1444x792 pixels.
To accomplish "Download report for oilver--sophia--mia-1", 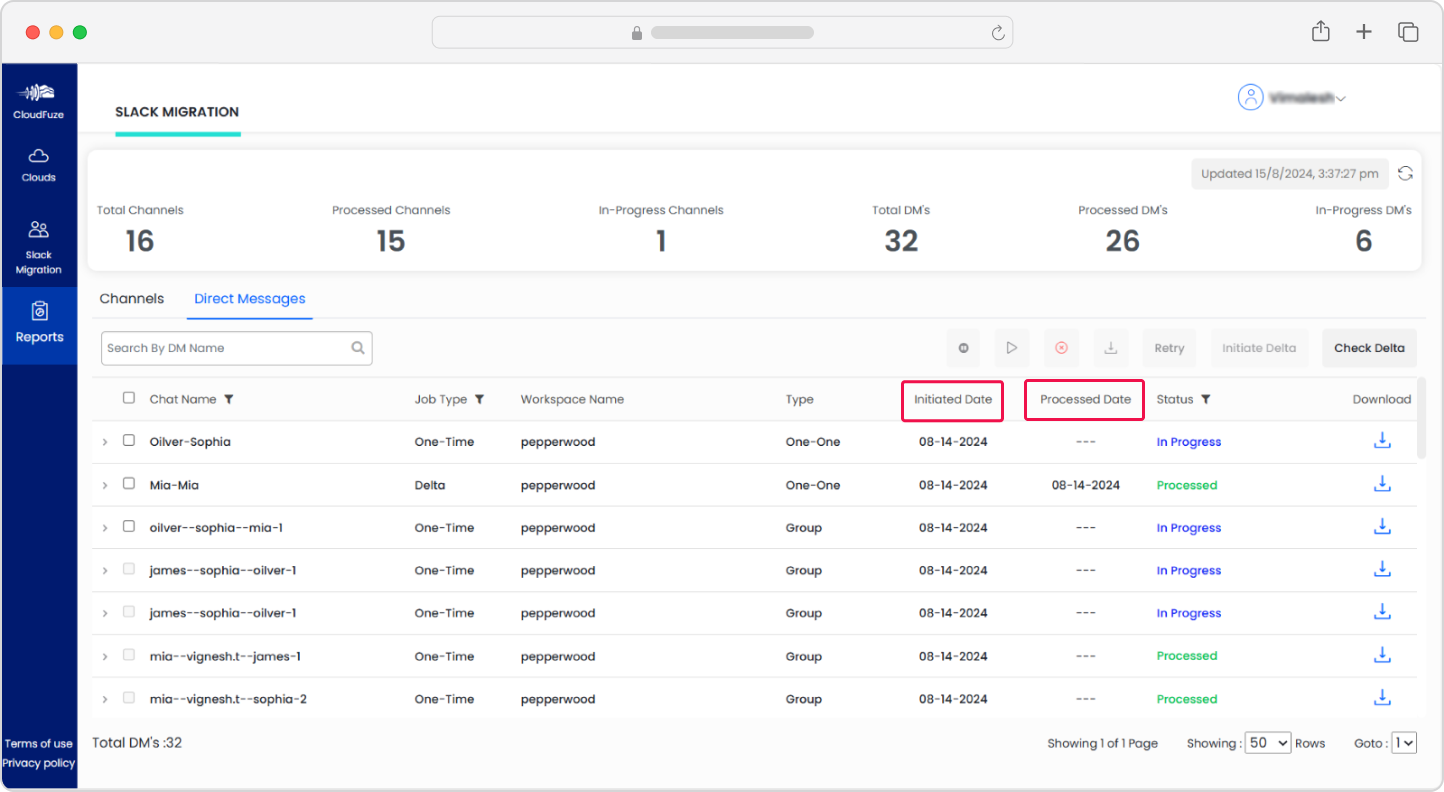I will pyautogui.click(x=1382, y=526).
